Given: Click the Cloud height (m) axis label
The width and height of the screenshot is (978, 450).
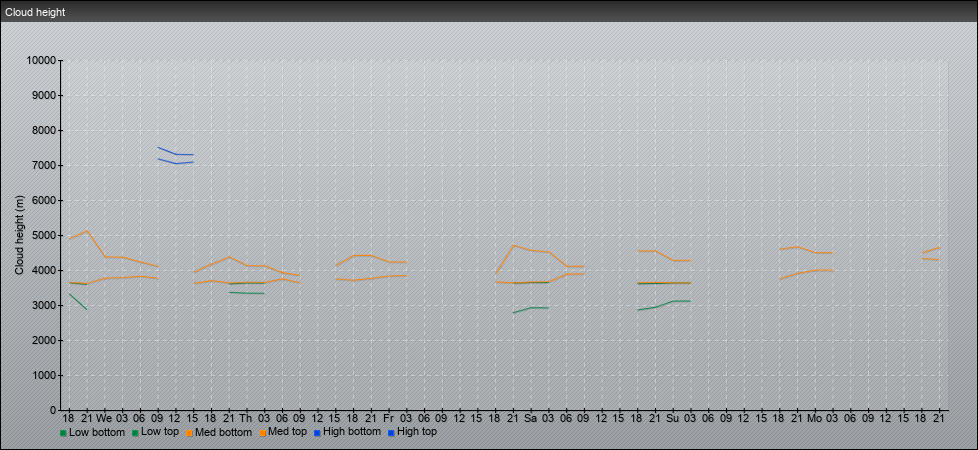Looking at the screenshot, I should tap(19, 235).
